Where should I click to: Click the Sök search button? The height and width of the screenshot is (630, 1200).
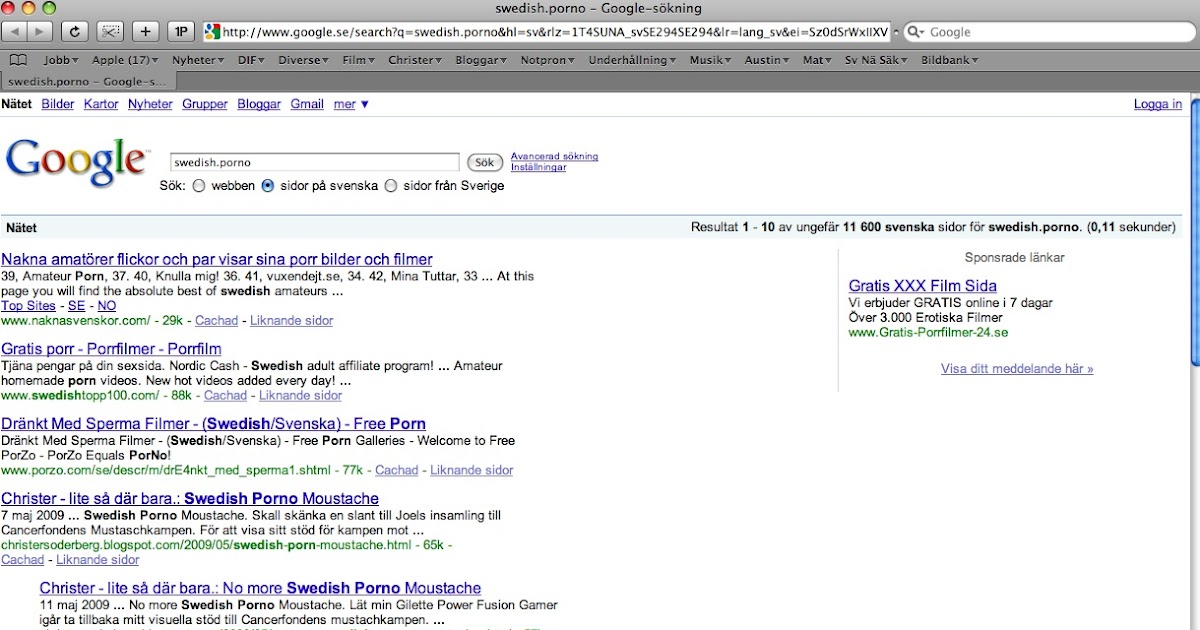485,162
